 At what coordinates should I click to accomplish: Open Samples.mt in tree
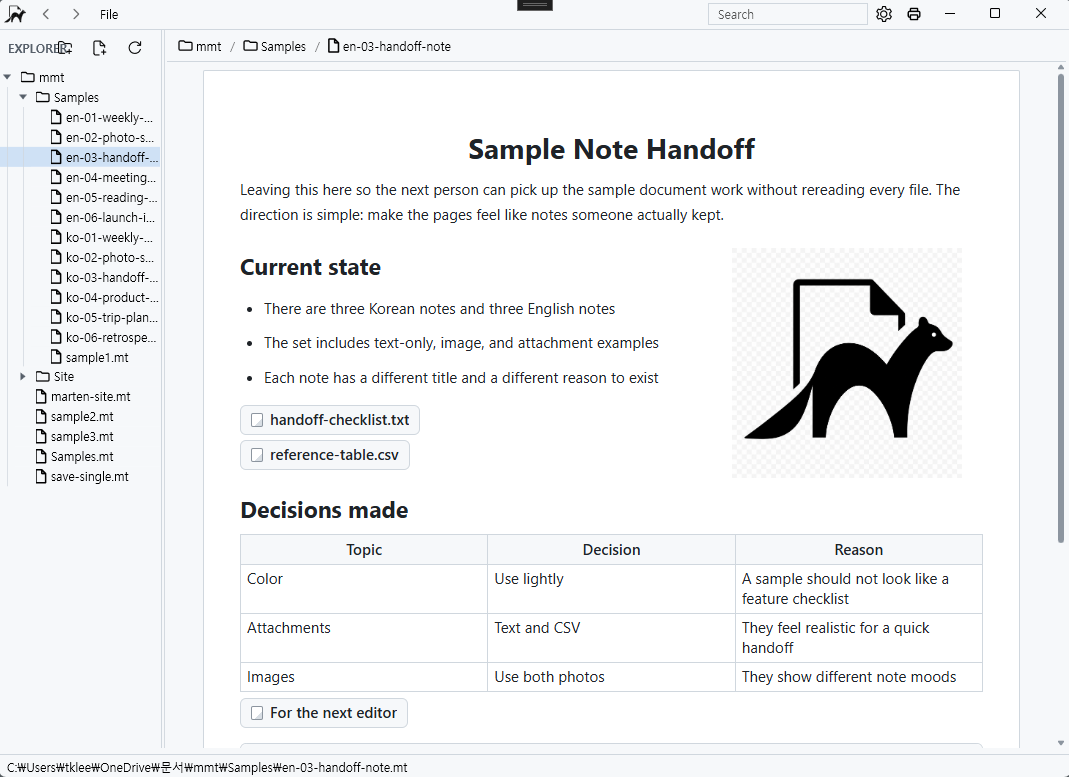(x=75, y=456)
